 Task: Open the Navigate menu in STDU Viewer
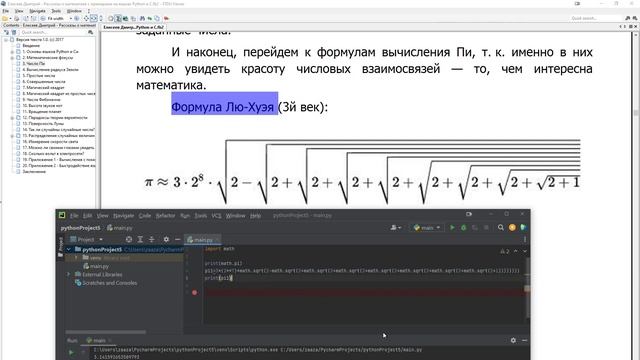(37, 11)
